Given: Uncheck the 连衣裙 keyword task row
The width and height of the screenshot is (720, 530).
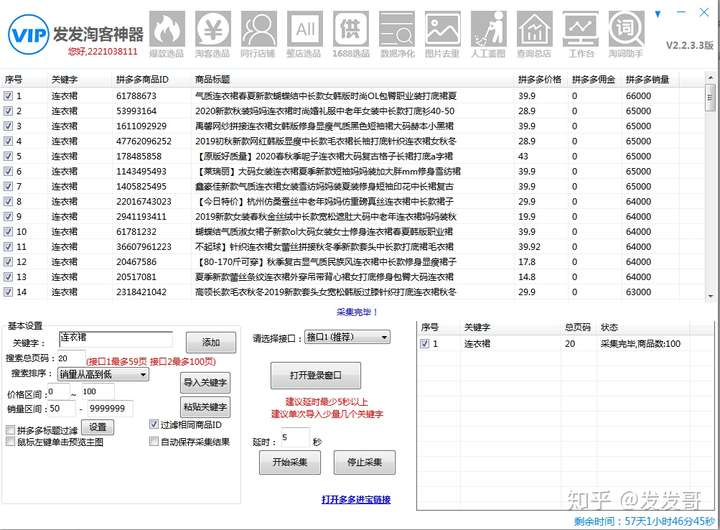Looking at the screenshot, I should click(425, 344).
